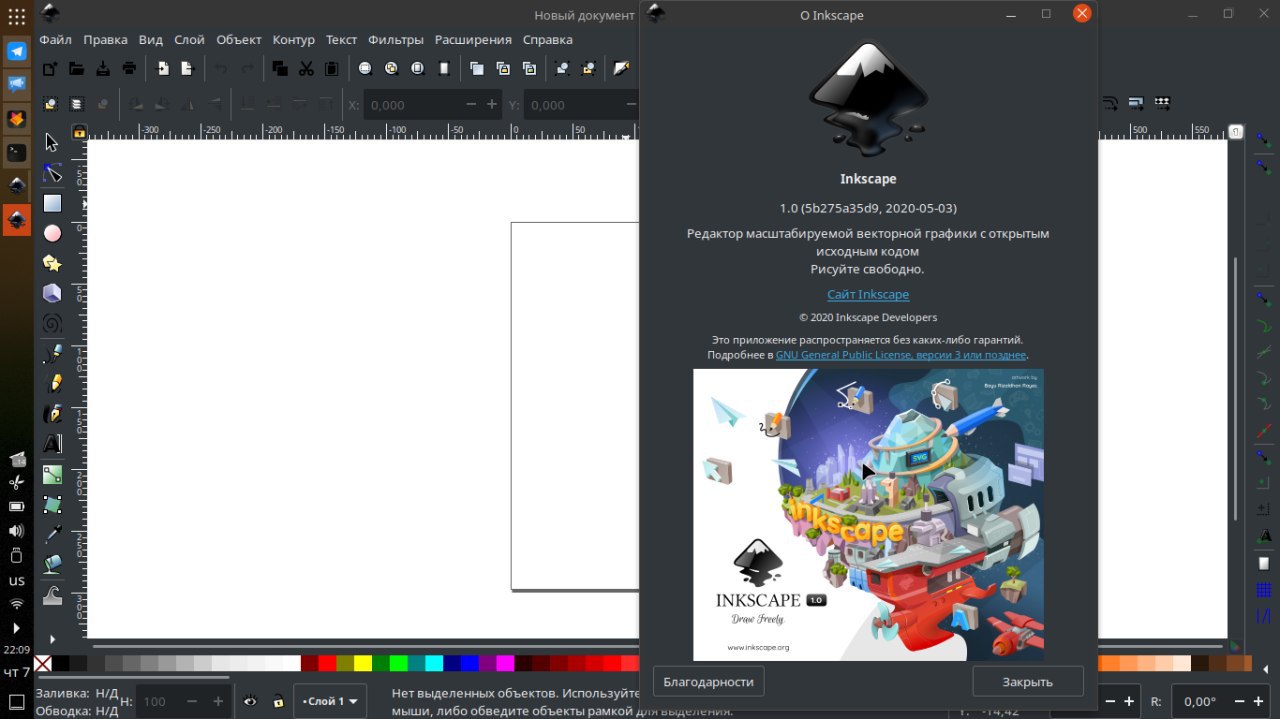Select the freehand pencil tool
The image size is (1280, 719).
pyautogui.click(x=52, y=383)
